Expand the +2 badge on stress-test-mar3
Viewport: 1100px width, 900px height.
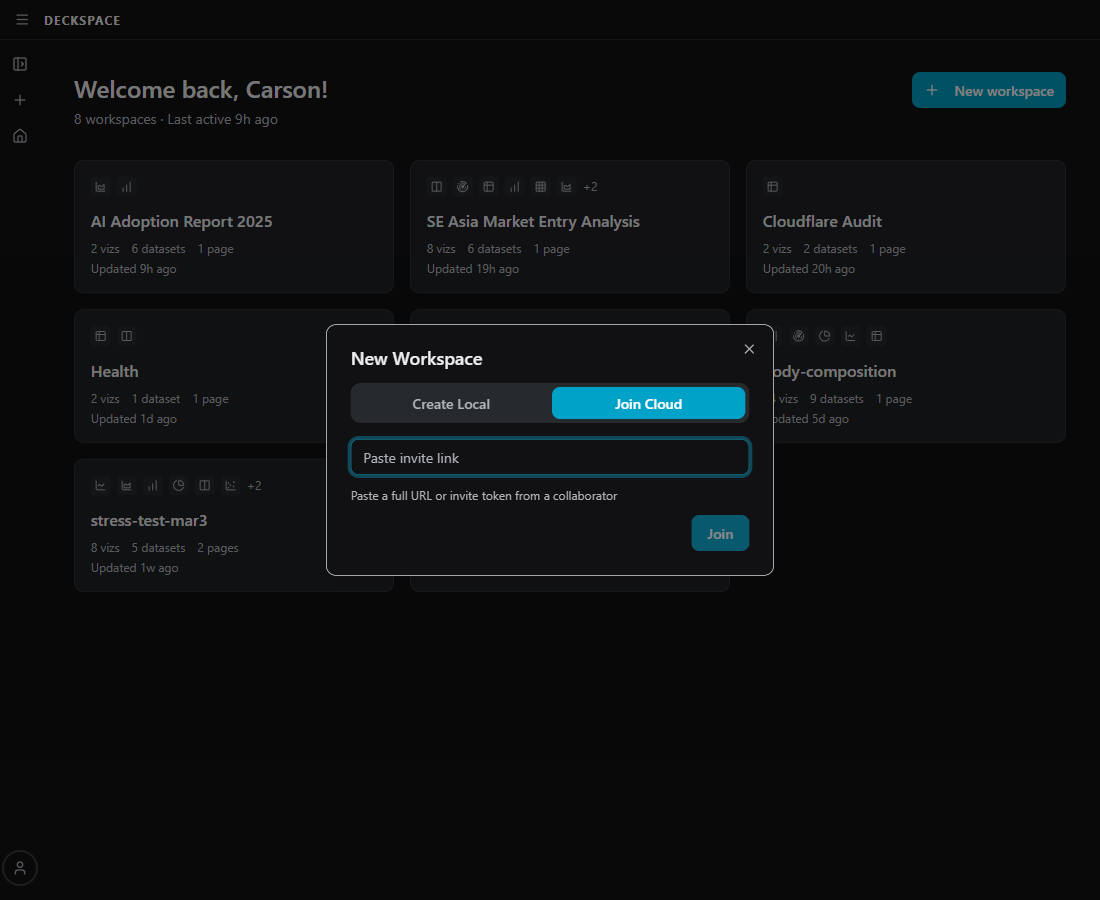[254, 485]
